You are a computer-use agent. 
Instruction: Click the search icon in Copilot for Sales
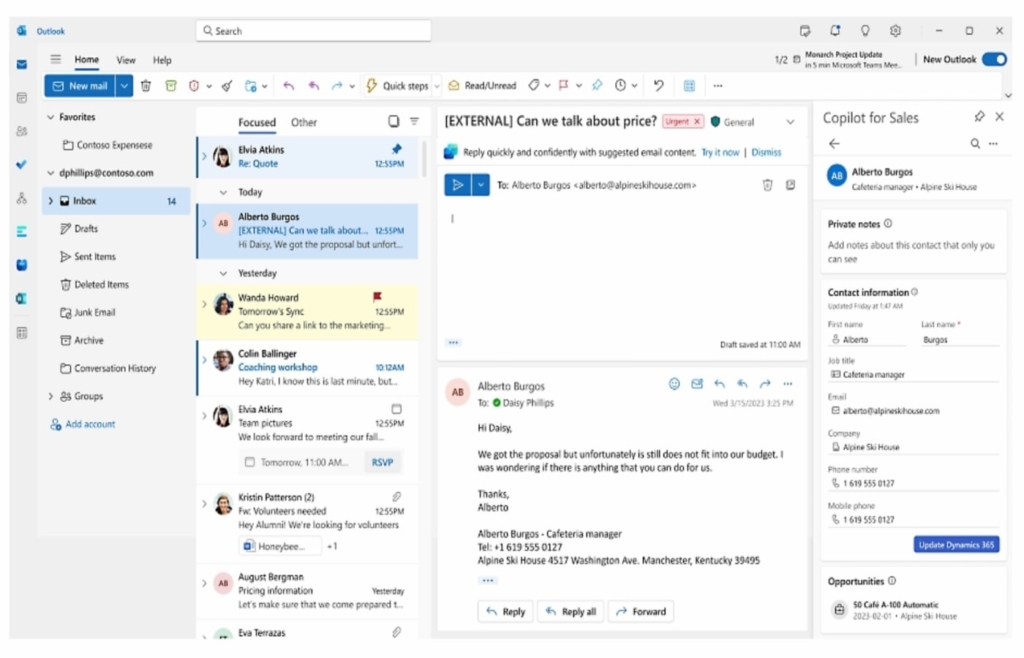976,144
